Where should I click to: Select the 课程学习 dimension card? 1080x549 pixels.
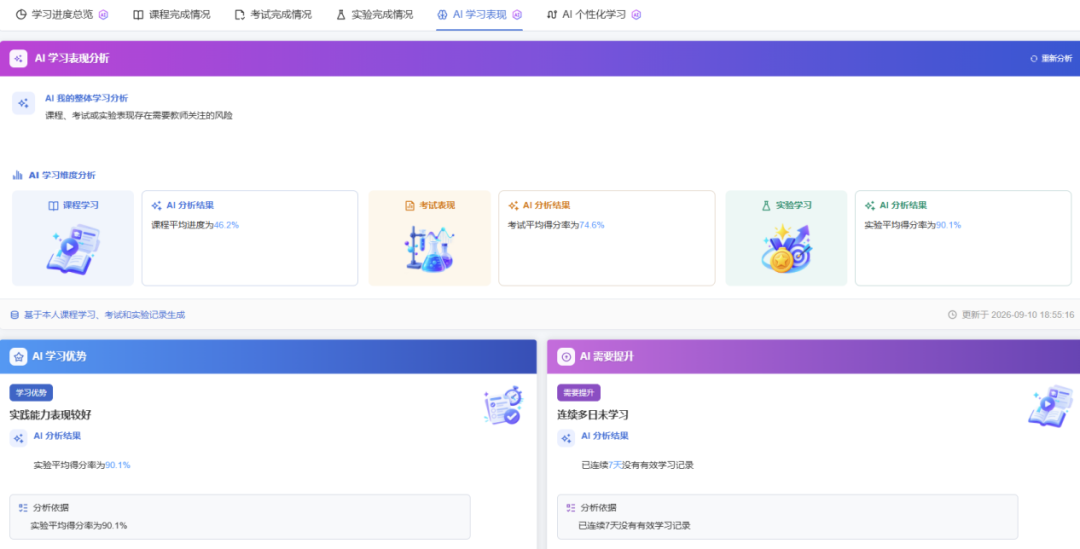coord(73,238)
